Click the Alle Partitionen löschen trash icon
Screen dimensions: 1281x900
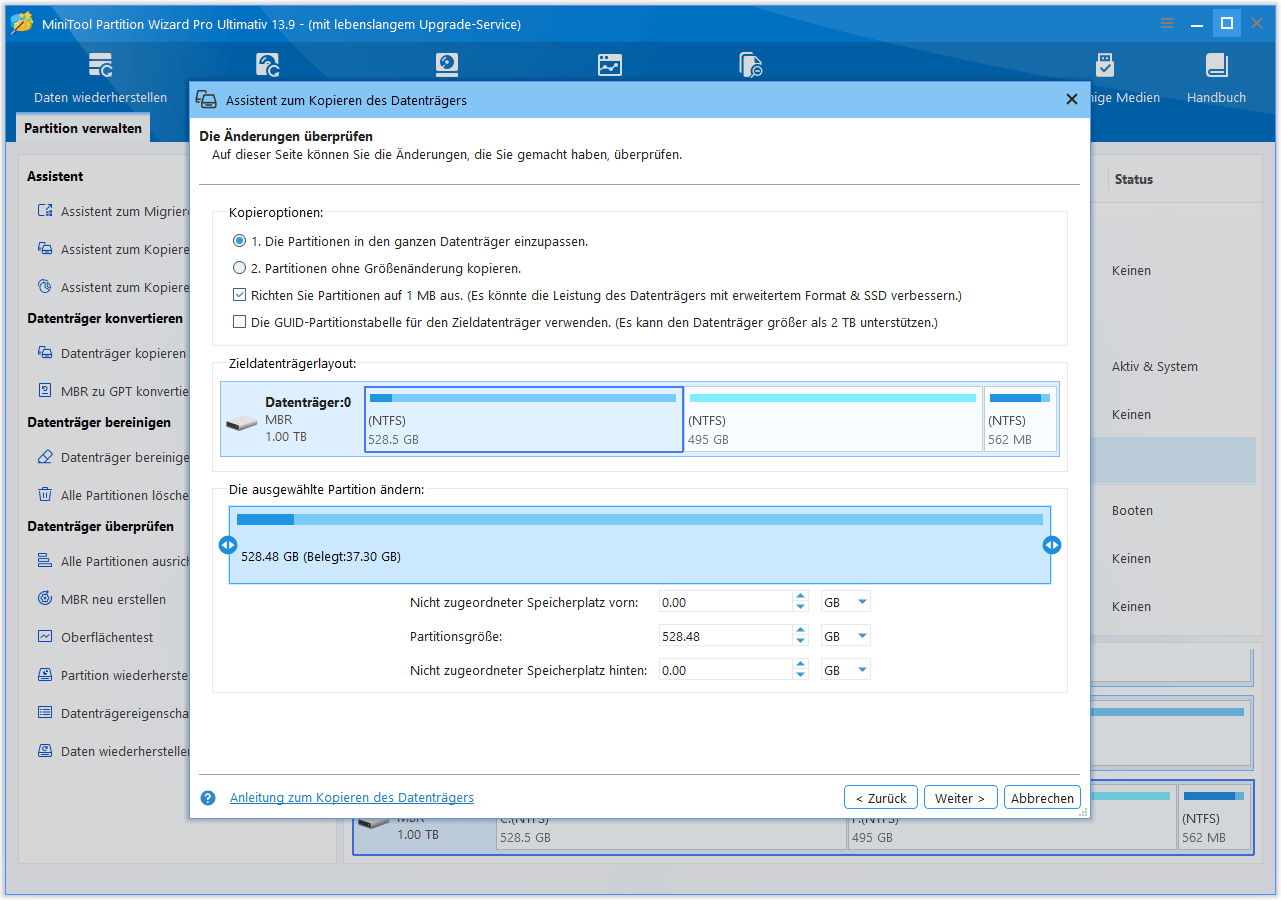[44, 495]
